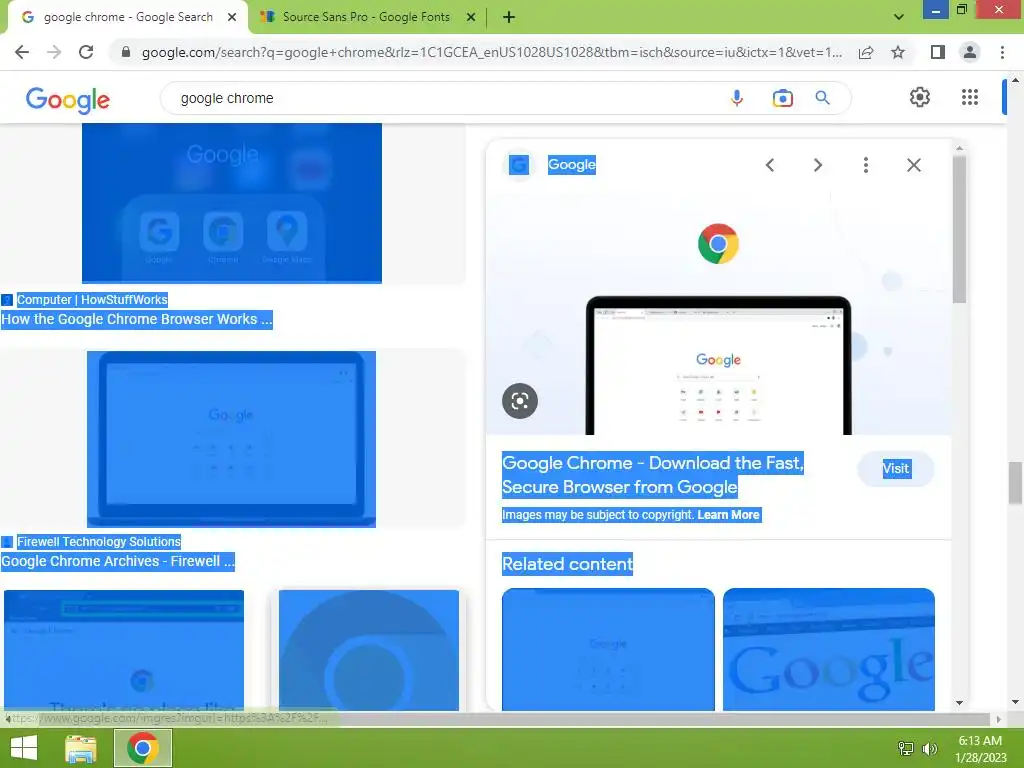Viewport: 1024px width, 768px height.
Task: Open related content laptop thumbnail
Action: point(608,649)
